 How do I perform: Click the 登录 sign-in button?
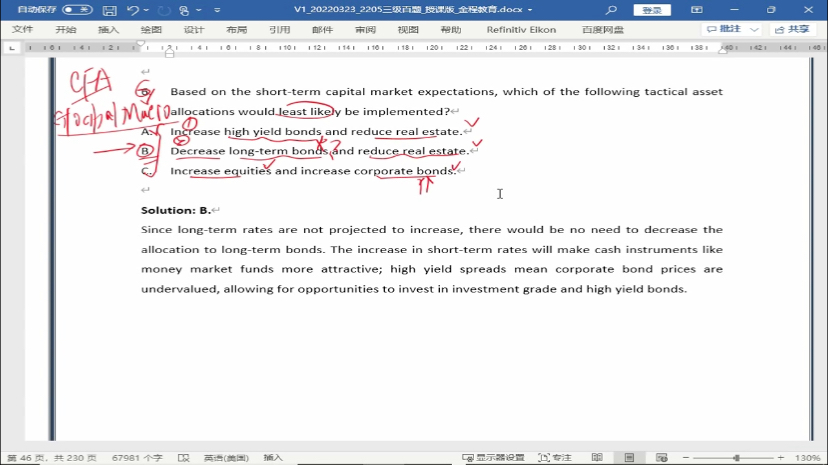coord(651,10)
